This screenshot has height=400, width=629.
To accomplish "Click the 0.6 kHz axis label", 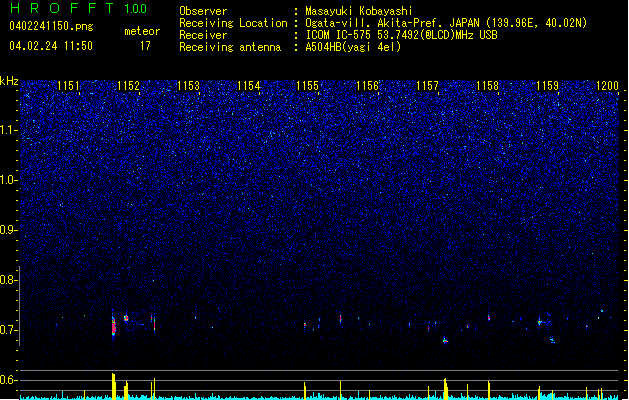I will click(9, 380).
